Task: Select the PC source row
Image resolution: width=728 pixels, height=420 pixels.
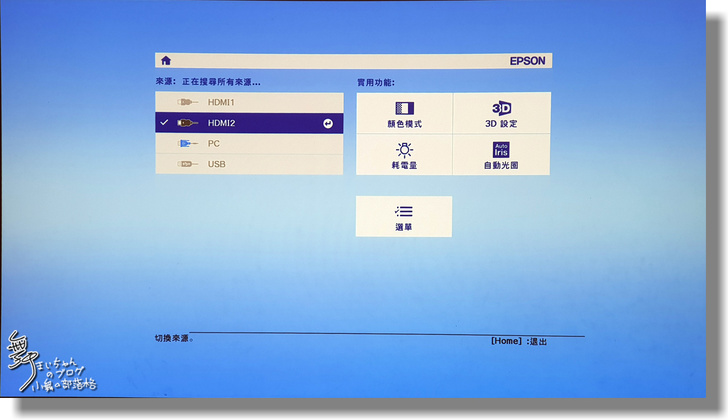Action: tap(249, 143)
